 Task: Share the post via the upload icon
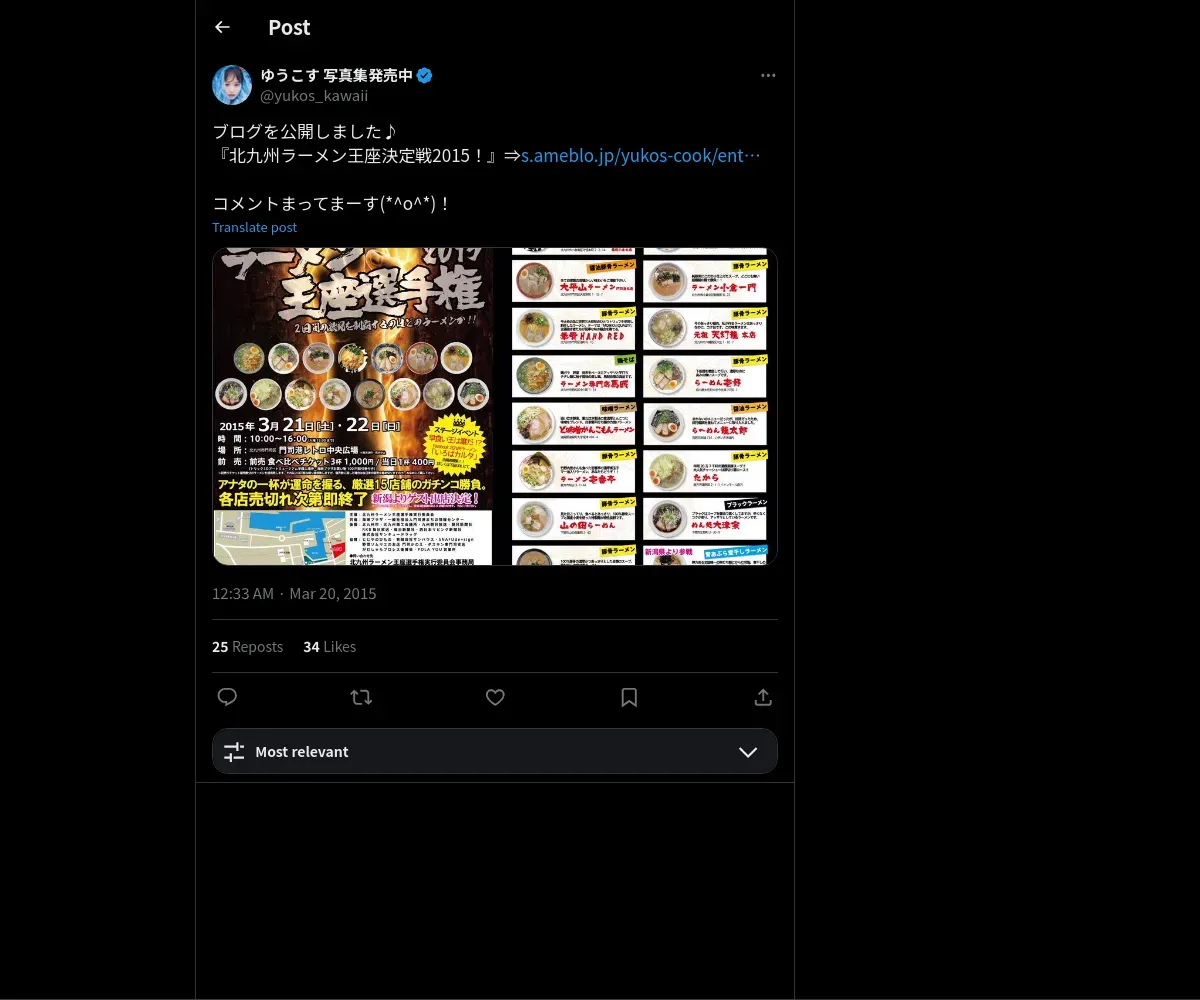763,697
